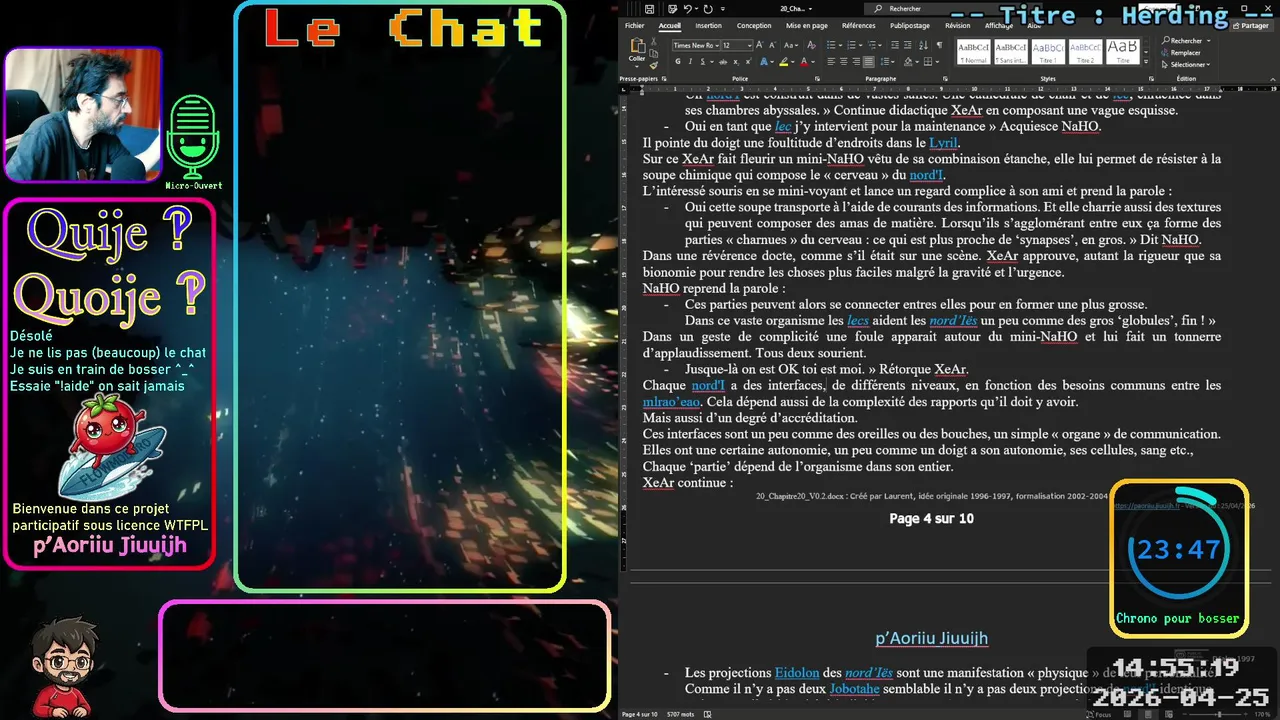Image resolution: width=1280 pixels, height=720 pixels.
Task: Toggle underline (S) formatting
Action: click(703, 61)
